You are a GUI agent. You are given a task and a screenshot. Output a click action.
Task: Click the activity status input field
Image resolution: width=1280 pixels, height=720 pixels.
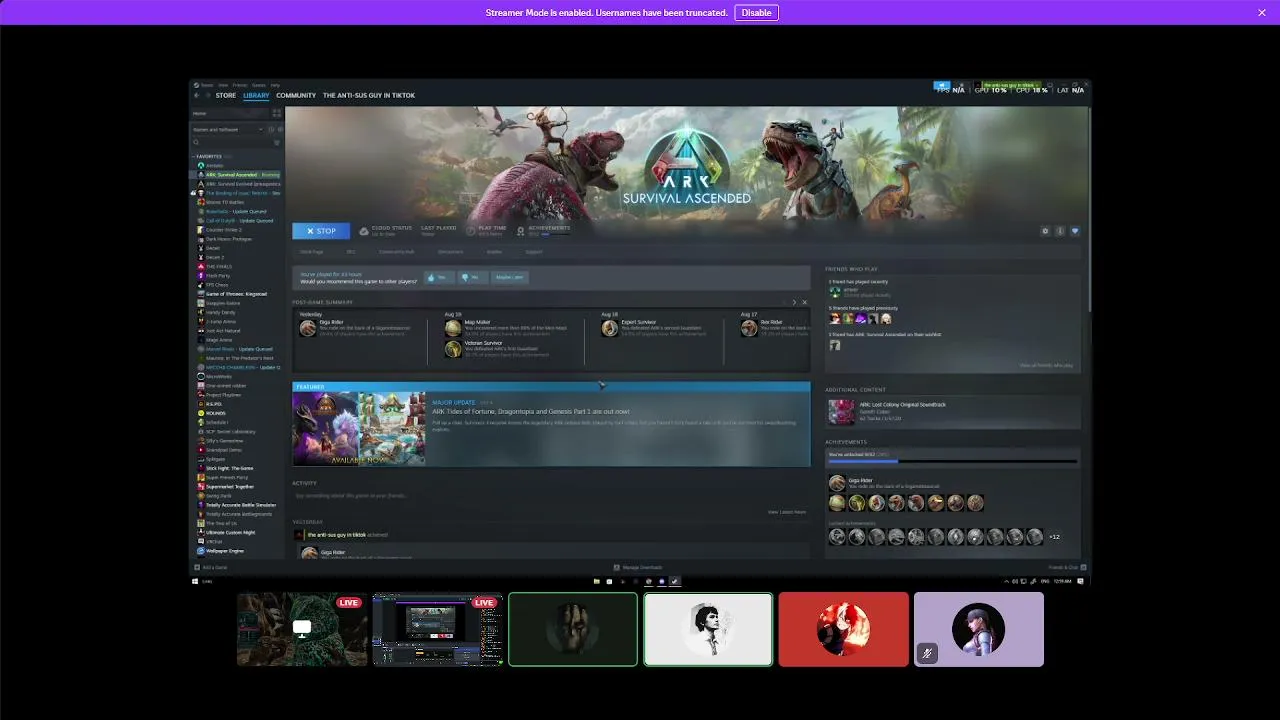(x=551, y=496)
